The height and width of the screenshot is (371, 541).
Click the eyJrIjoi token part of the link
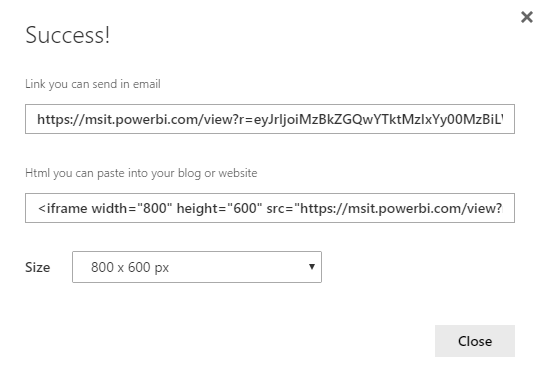(378, 119)
